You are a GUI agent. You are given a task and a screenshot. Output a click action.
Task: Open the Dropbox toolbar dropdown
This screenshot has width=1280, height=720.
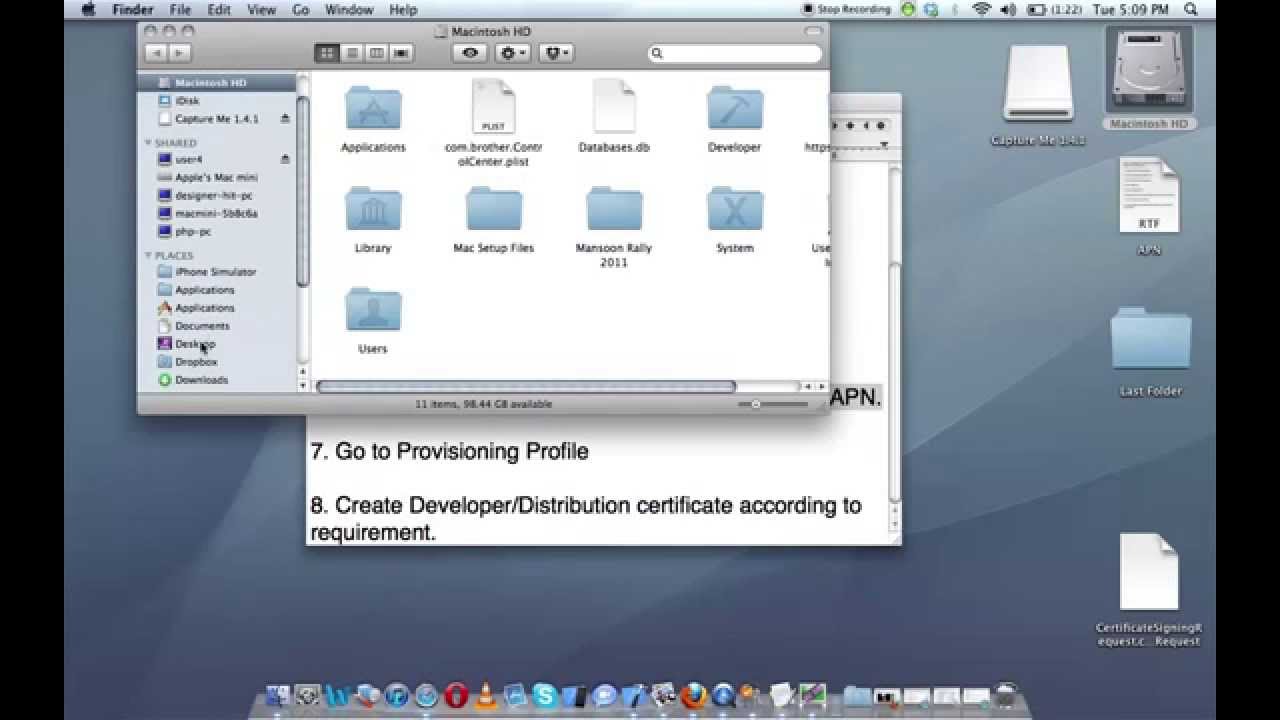[555, 53]
